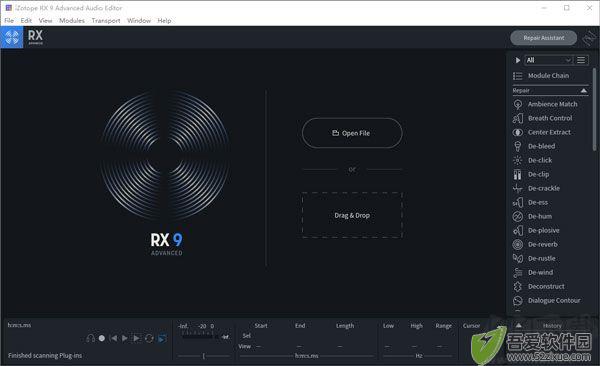Image resolution: width=600 pixels, height=366 pixels.
Task: Click the transport play button
Action: click(x=125, y=338)
